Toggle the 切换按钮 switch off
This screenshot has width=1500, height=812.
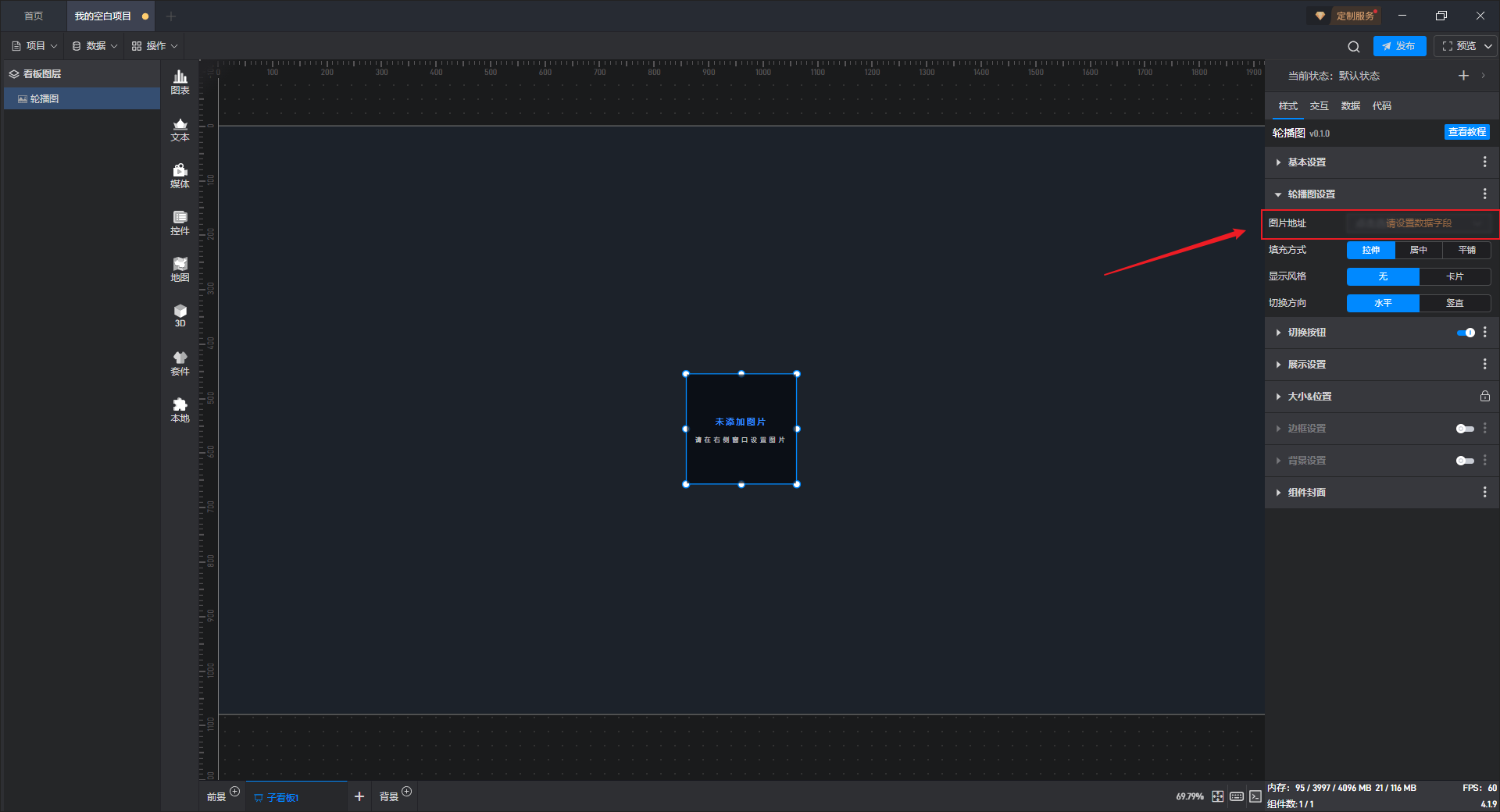point(1466,333)
